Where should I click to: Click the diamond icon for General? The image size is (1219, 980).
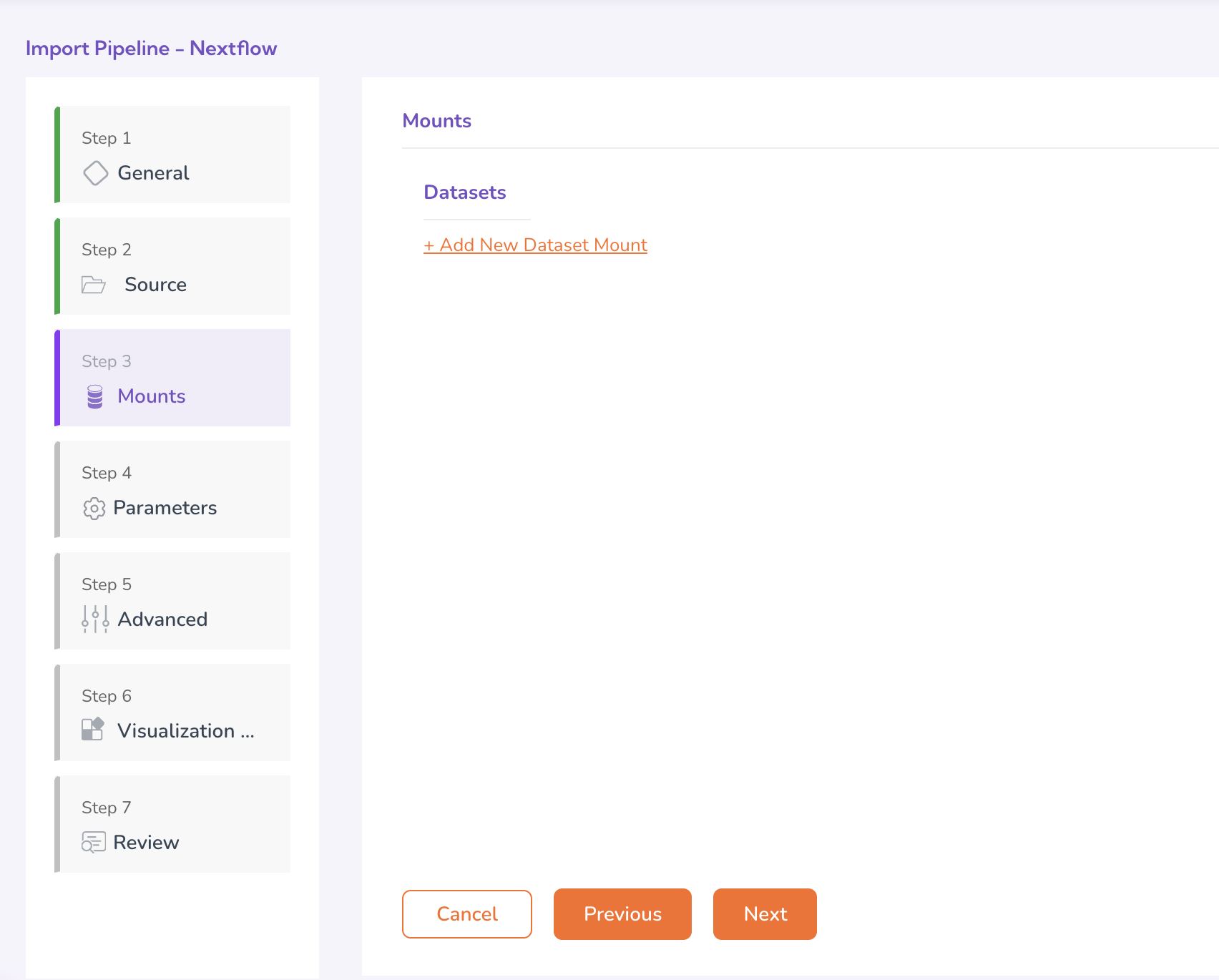[x=95, y=173]
